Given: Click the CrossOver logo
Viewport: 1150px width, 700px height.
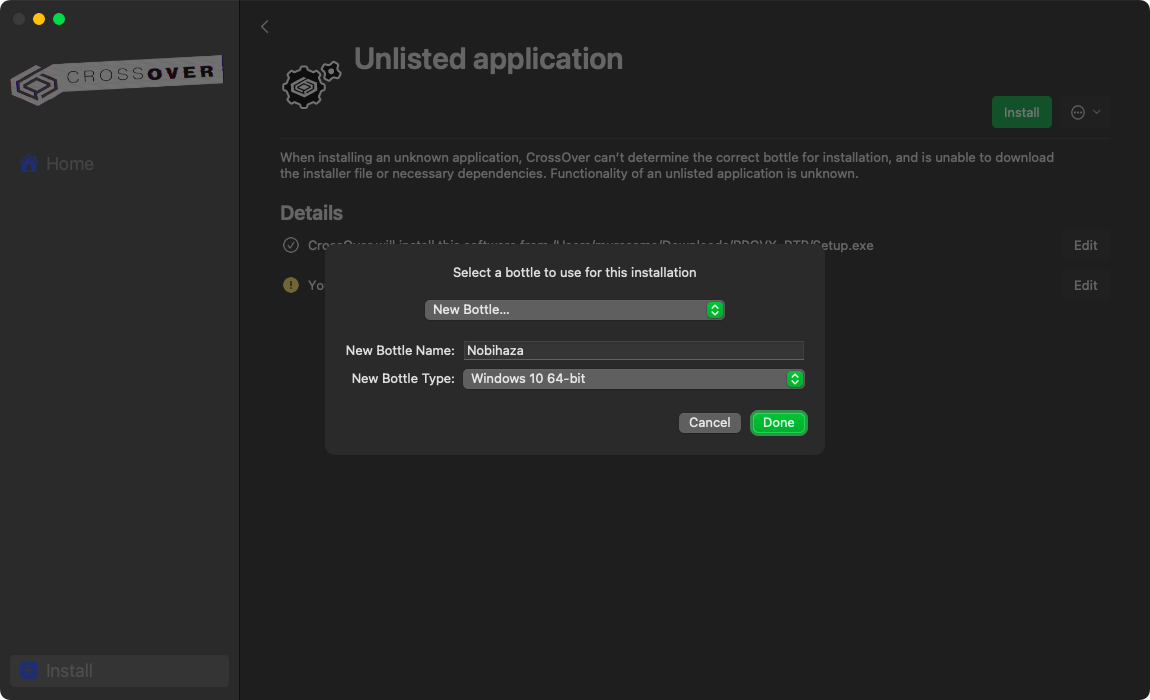Looking at the screenshot, I should [116, 79].
